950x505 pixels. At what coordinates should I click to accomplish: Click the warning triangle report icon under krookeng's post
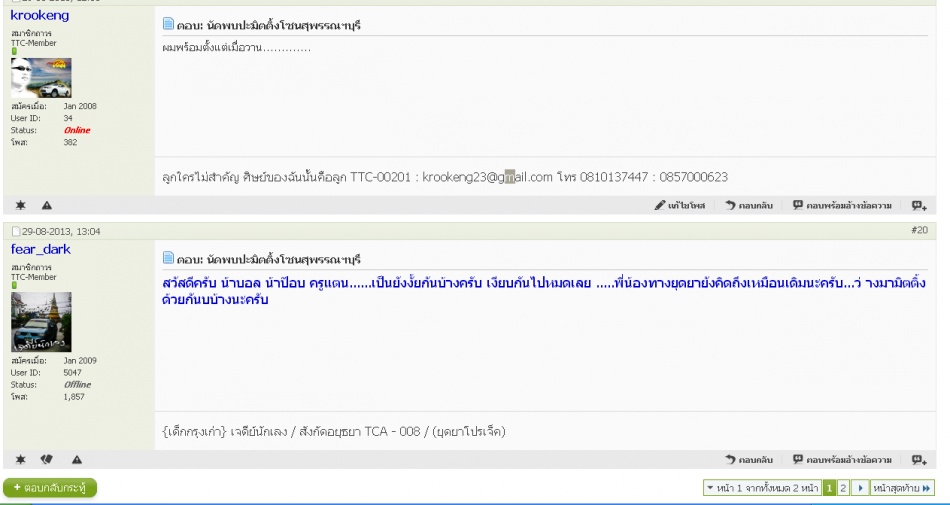47,205
